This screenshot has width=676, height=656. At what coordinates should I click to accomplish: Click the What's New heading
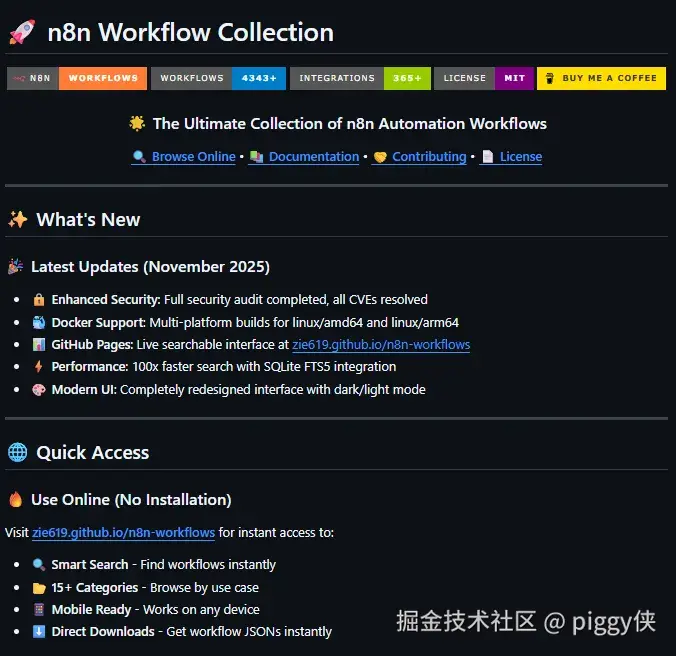[88, 220]
